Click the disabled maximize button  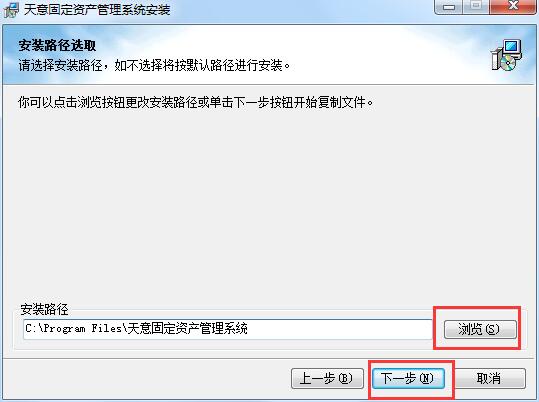[x=476, y=6]
